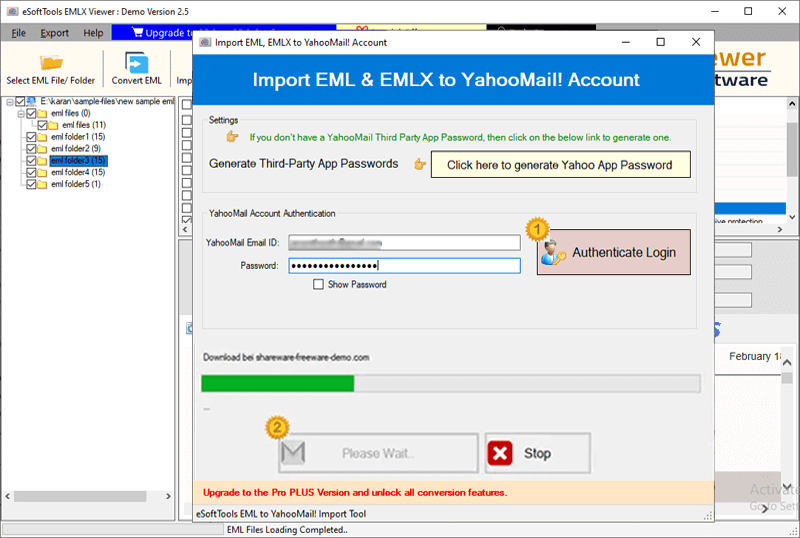Collapse the eml files (0) tree node
The width and height of the screenshot is (800, 538).
[x=21, y=113]
